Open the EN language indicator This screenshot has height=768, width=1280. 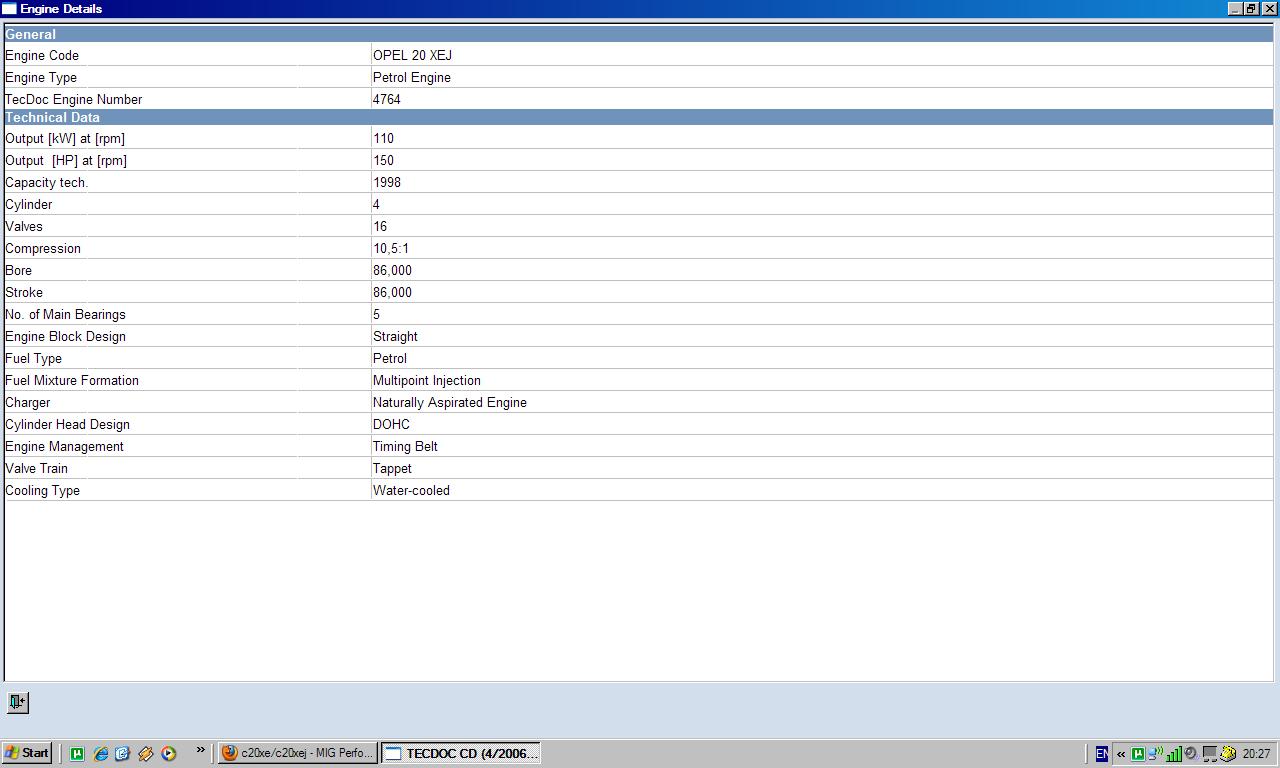[1101, 754]
